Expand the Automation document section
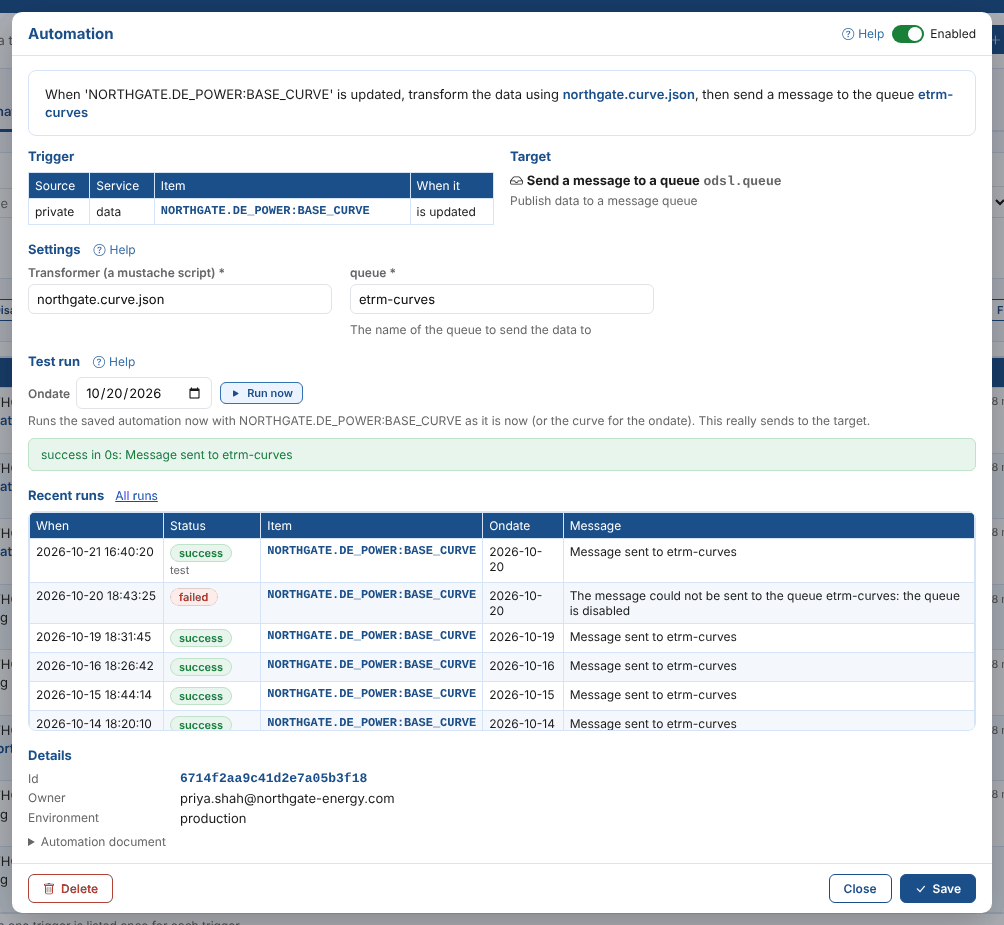The height and width of the screenshot is (925, 1004). 97,842
